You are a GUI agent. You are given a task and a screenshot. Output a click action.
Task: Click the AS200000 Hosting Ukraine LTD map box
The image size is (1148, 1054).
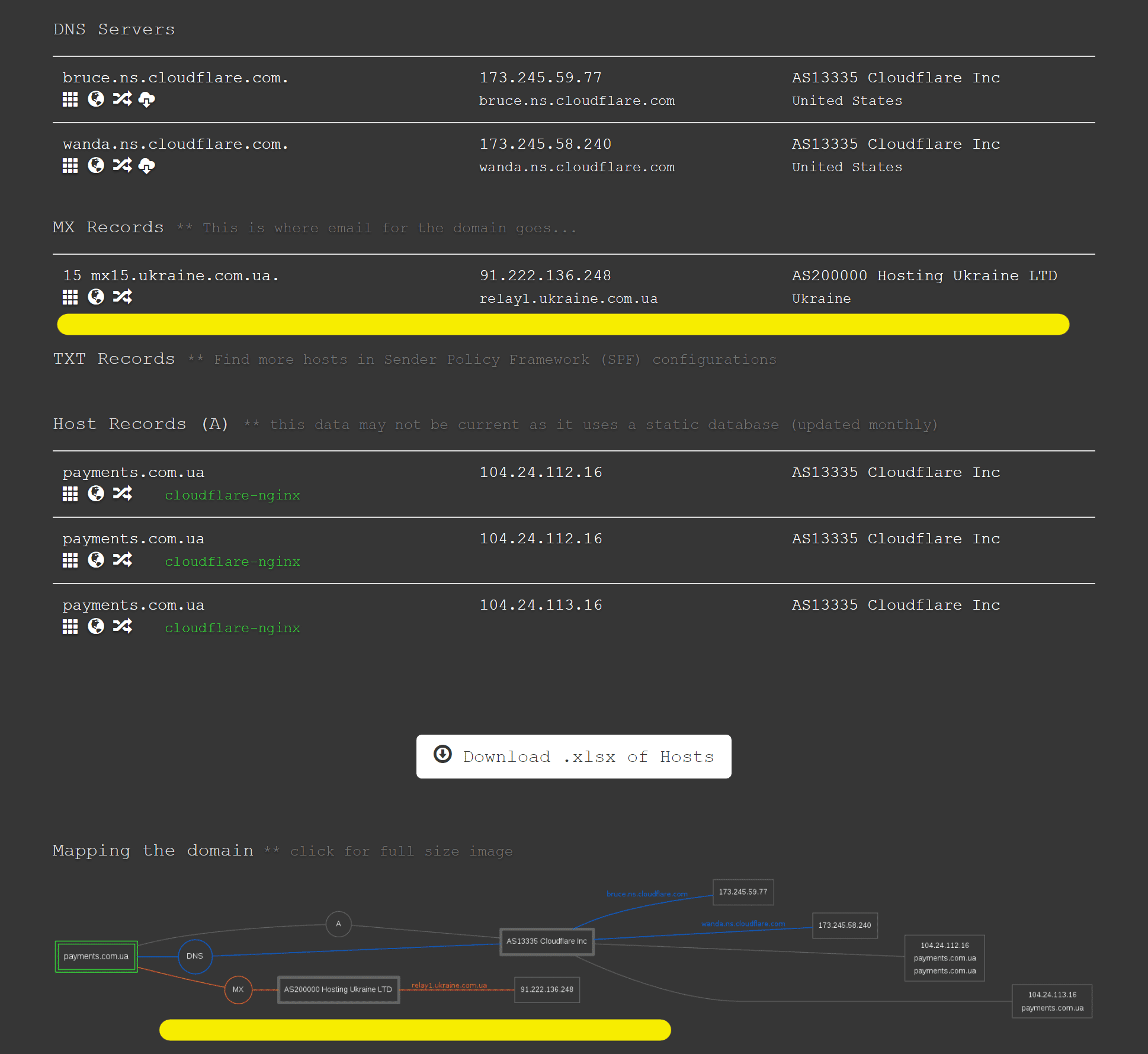coord(338,989)
